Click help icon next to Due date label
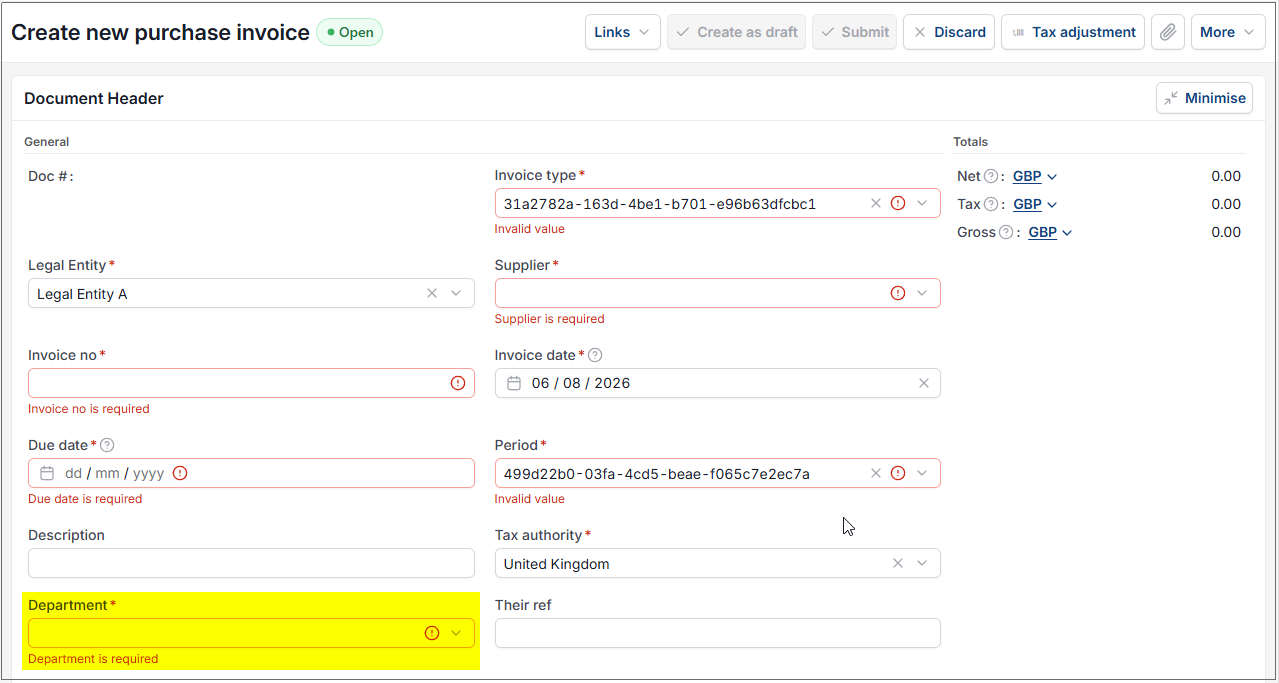This screenshot has height=683, width=1279. tap(107, 445)
